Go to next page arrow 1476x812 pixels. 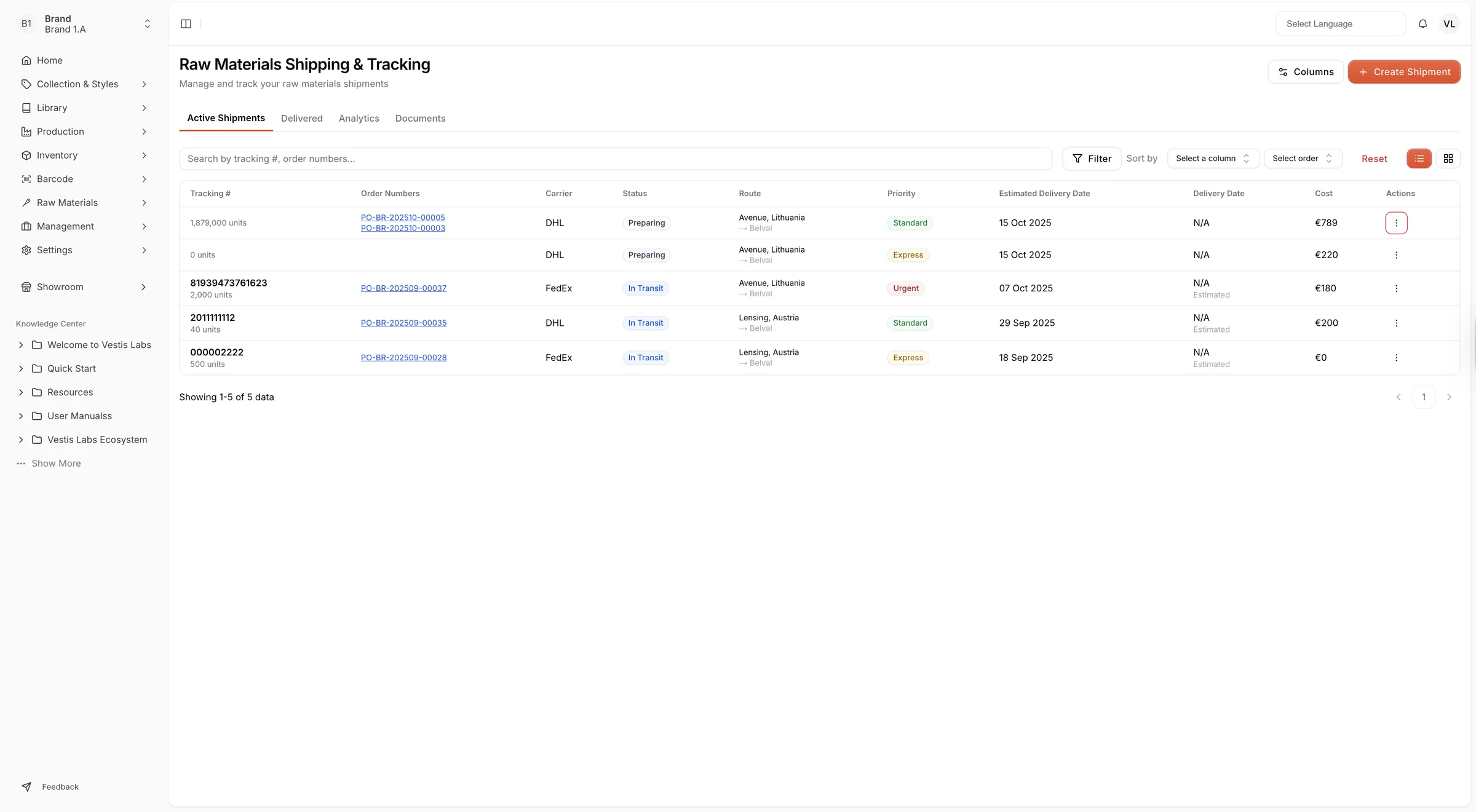coord(1449,397)
